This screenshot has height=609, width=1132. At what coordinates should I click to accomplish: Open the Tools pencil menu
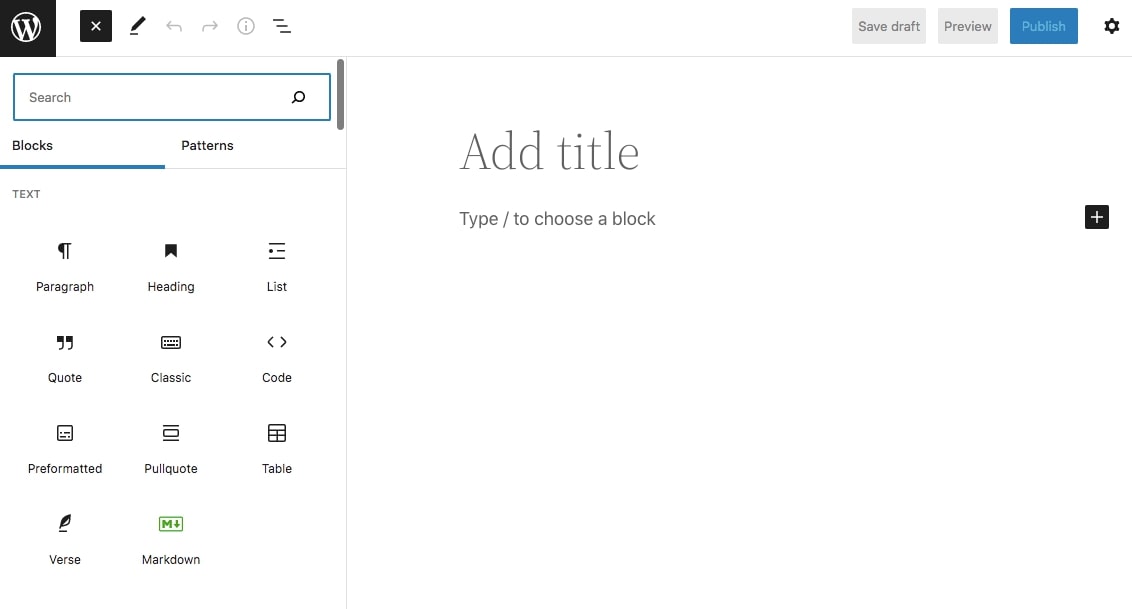[138, 26]
